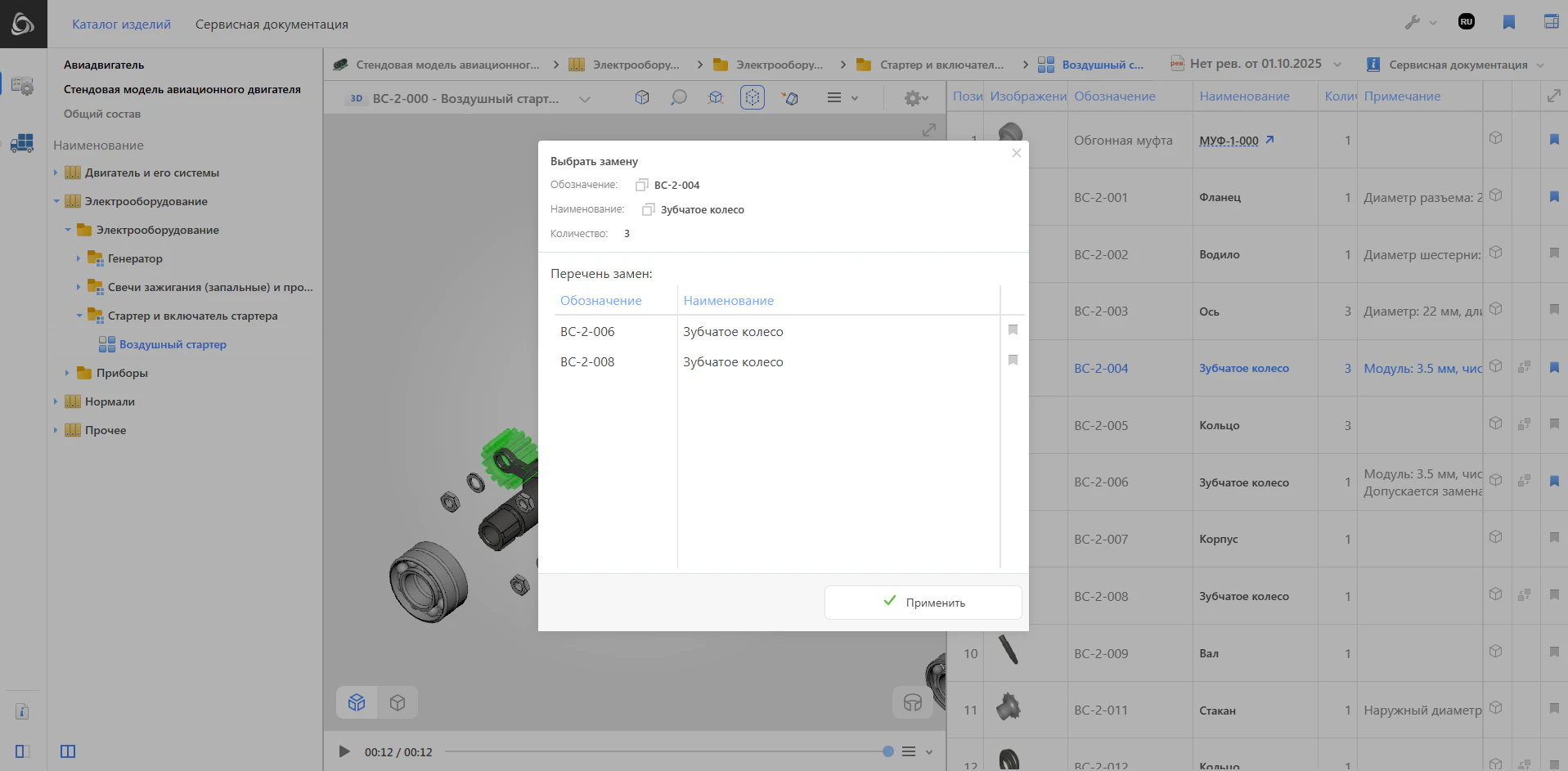Click the Применить button
The image size is (1568, 771).
[923, 603]
